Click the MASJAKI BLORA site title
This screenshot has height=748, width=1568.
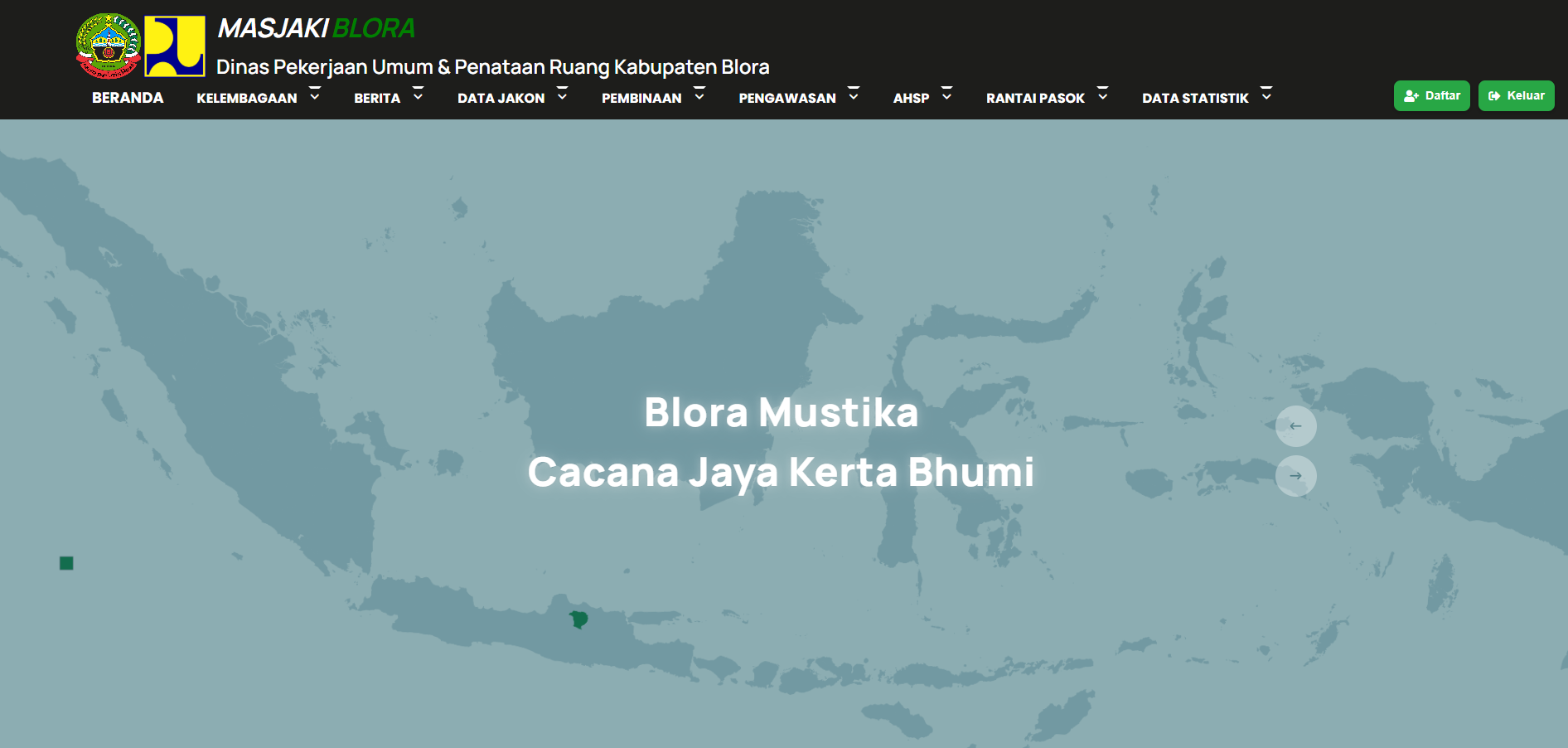click(x=316, y=28)
